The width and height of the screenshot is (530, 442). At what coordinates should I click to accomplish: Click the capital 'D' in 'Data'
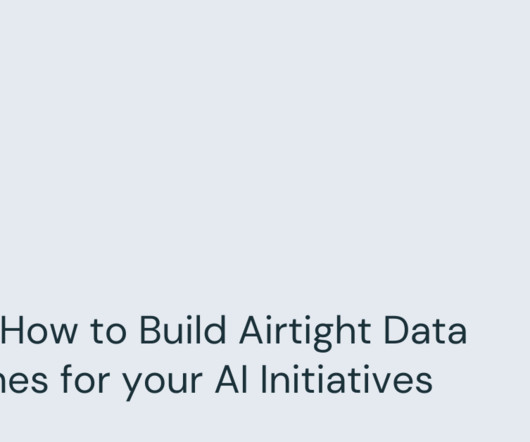point(396,330)
